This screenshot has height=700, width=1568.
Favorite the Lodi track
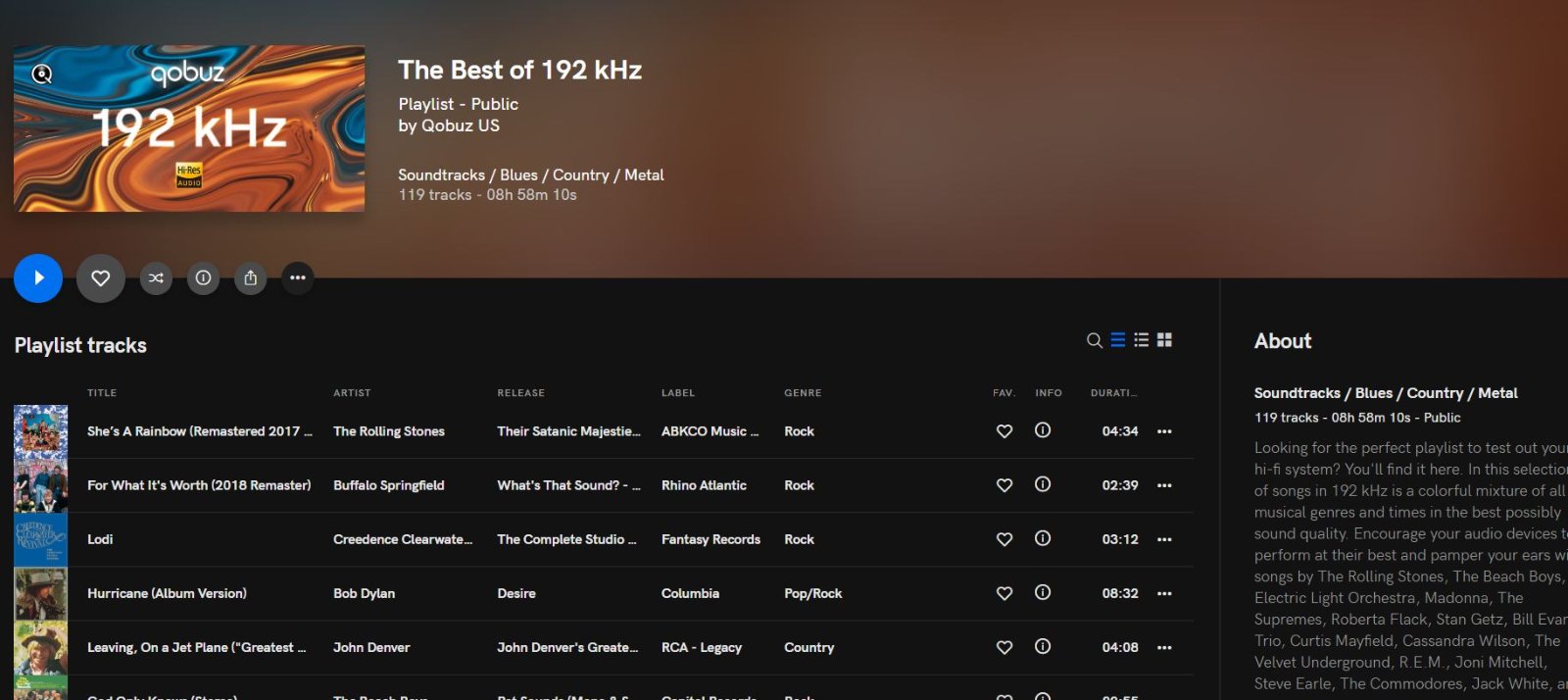[1004, 539]
